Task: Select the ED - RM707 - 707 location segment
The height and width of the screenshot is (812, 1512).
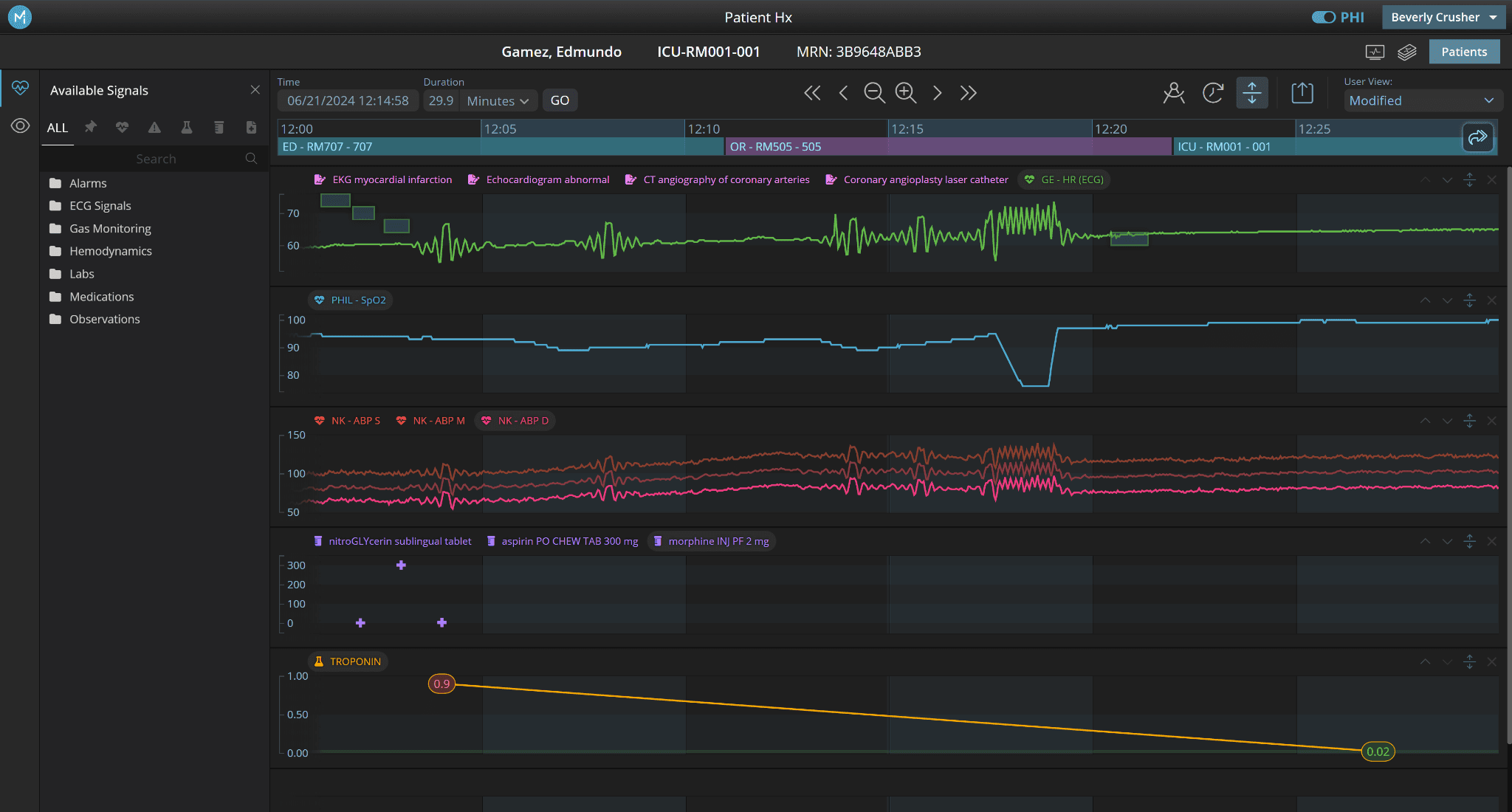Action: click(x=501, y=147)
